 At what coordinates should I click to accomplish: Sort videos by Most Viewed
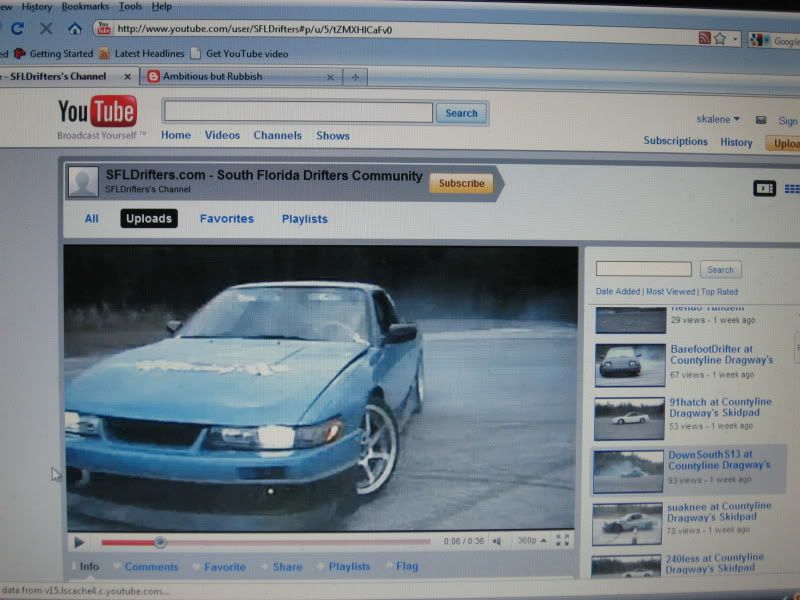tap(670, 292)
